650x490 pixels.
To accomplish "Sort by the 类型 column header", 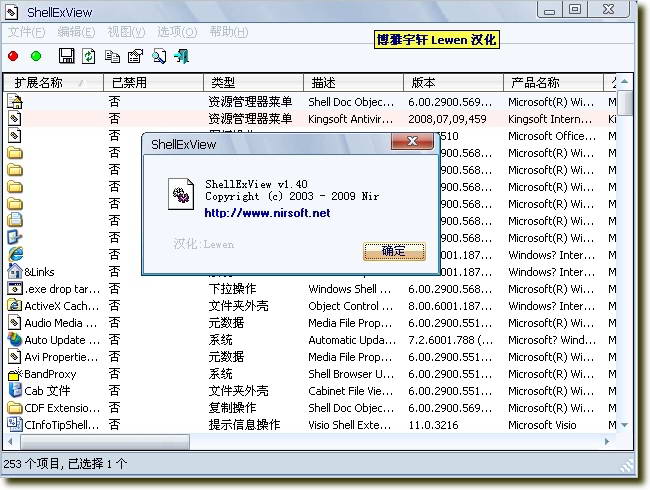I will (x=254, y=82).
